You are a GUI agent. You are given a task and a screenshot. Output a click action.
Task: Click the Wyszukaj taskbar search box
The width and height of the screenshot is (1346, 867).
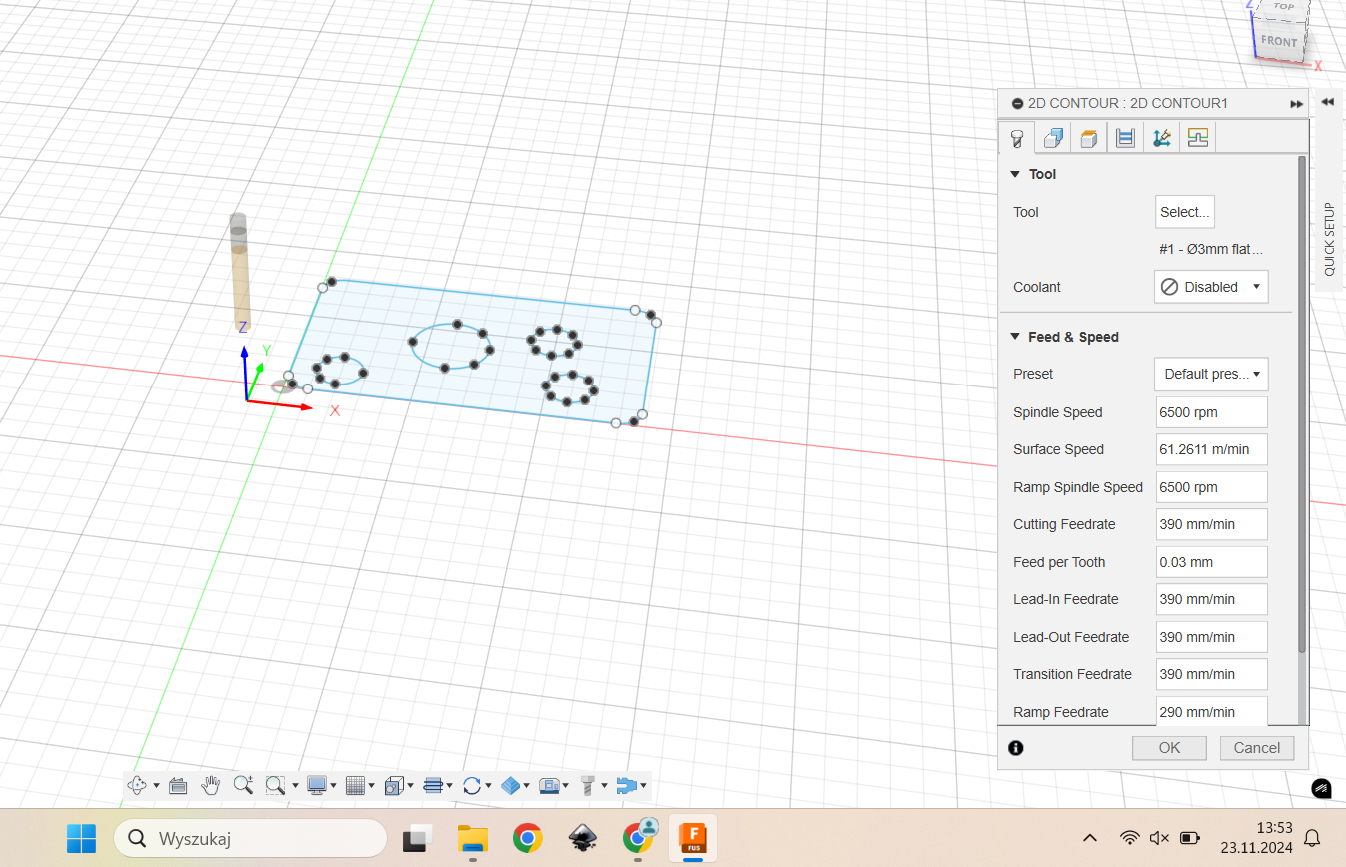(250, 838)
